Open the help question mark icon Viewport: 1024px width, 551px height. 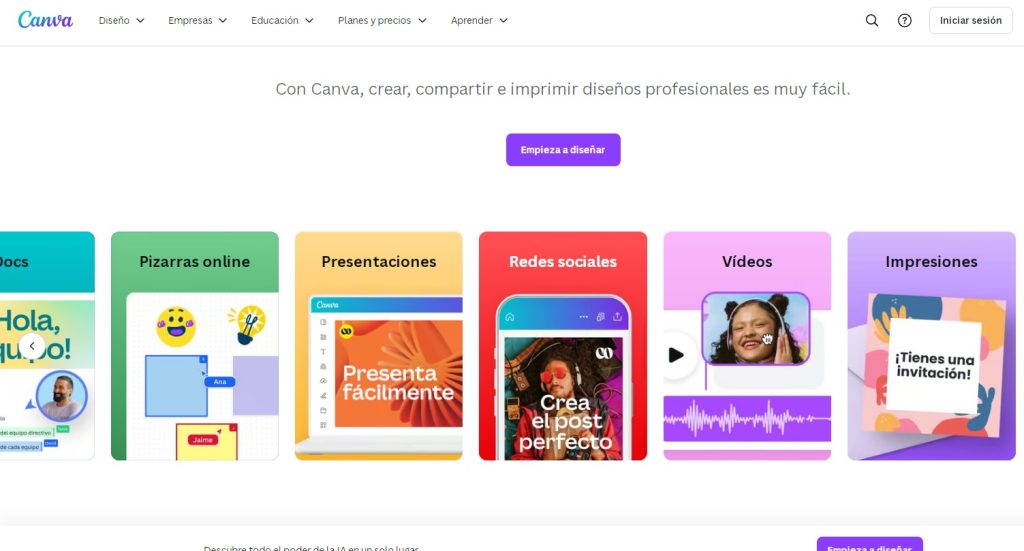(904, 20)
